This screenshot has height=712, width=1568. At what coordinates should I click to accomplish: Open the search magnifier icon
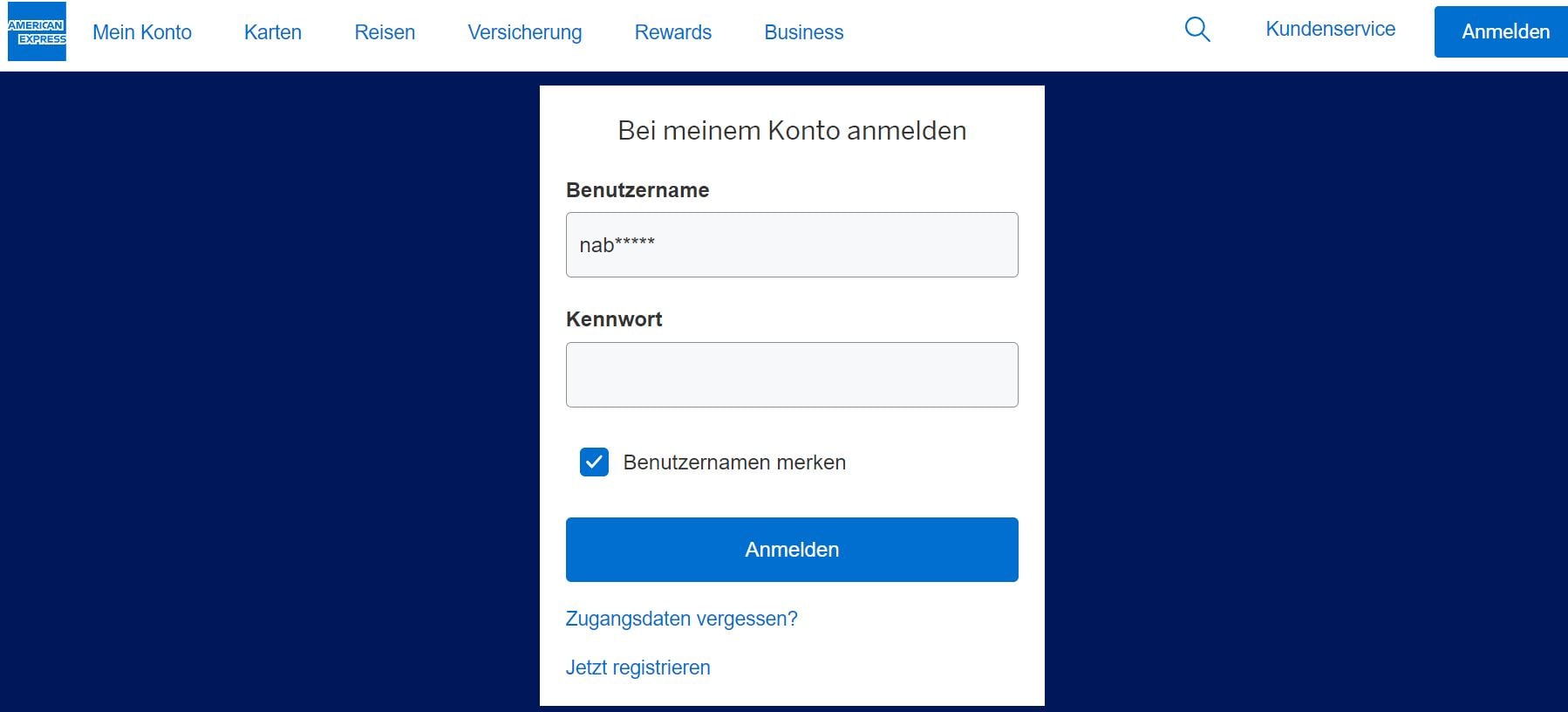[x=1197, y=30]
